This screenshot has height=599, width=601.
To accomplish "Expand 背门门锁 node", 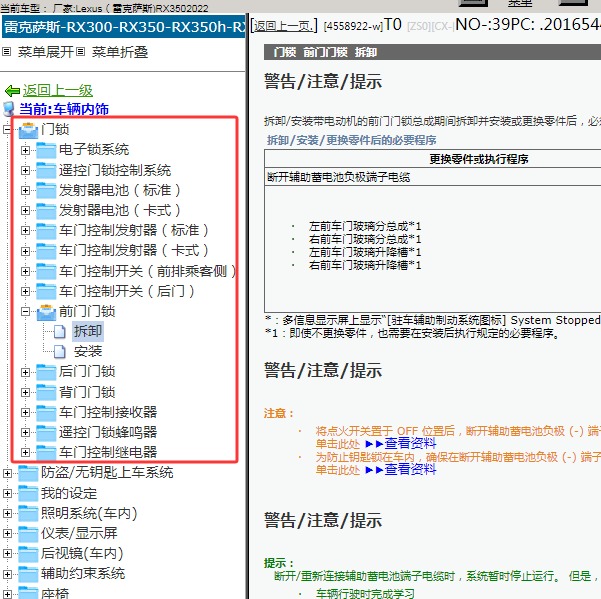I will pyautogui.click(x=25, y=392).
